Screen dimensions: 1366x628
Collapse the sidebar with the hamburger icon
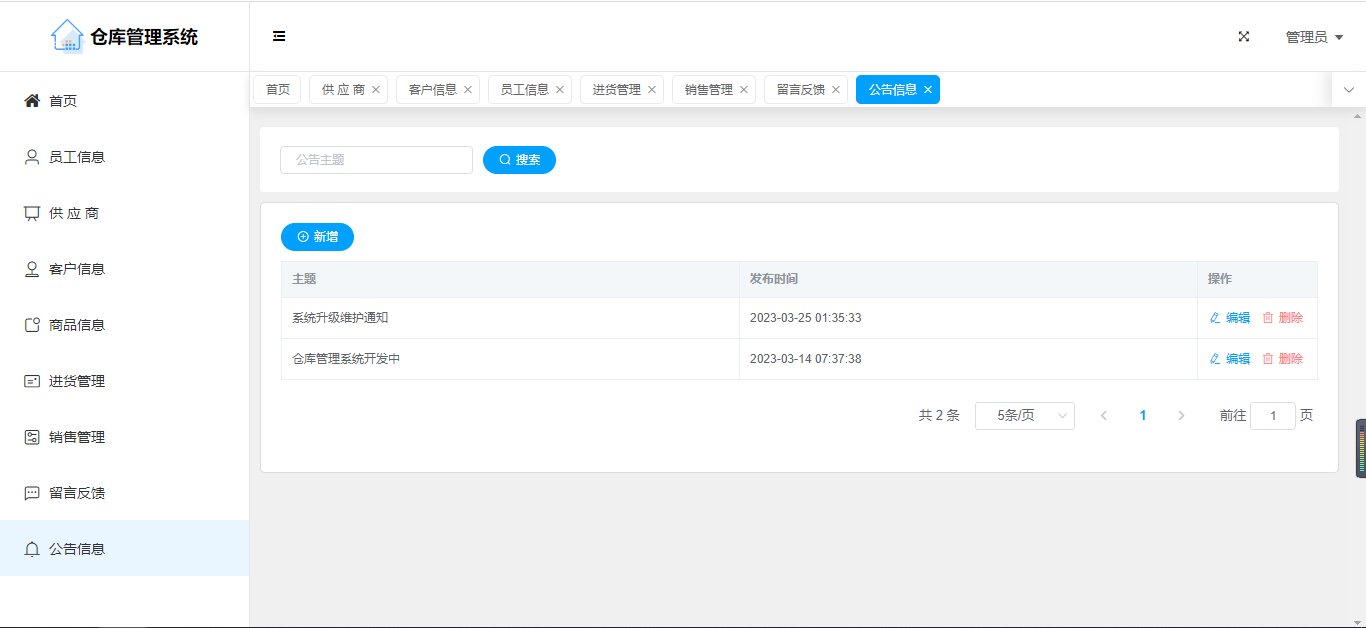[279, 36]
